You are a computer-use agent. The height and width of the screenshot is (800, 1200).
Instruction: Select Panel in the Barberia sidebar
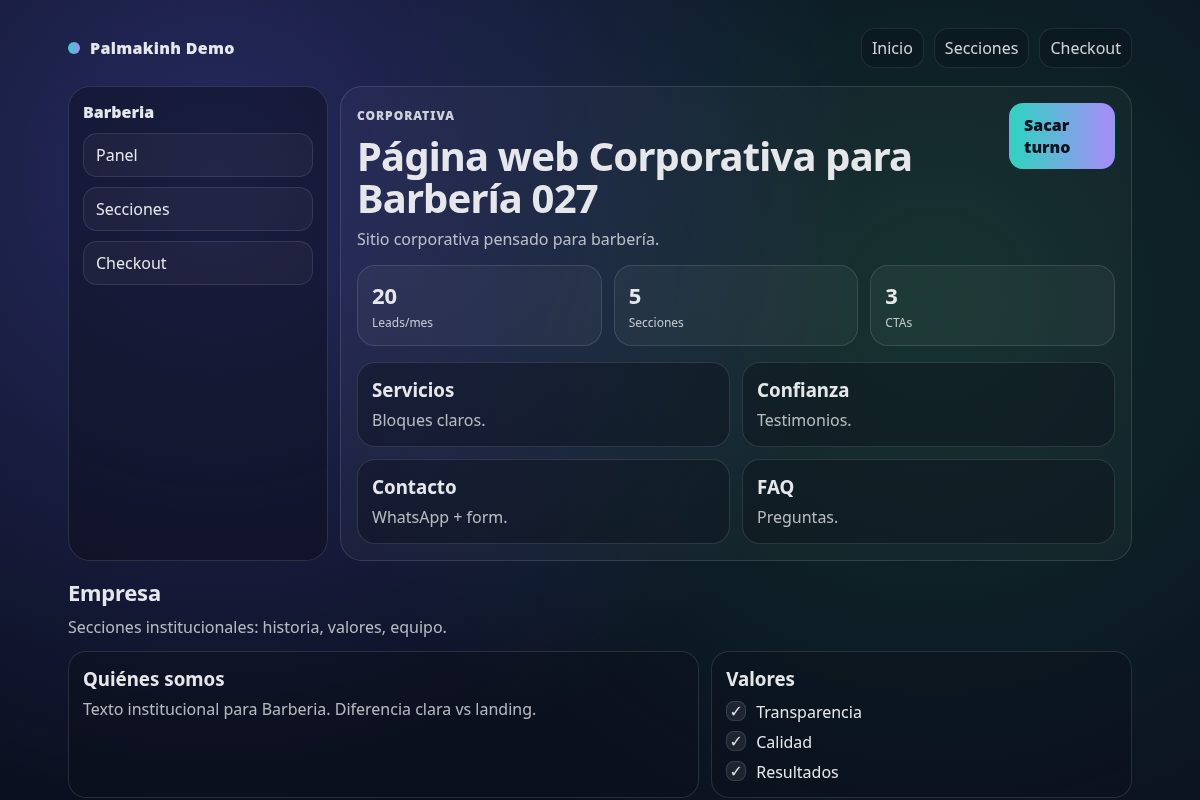pyautogui.click(x=197, y=155)
